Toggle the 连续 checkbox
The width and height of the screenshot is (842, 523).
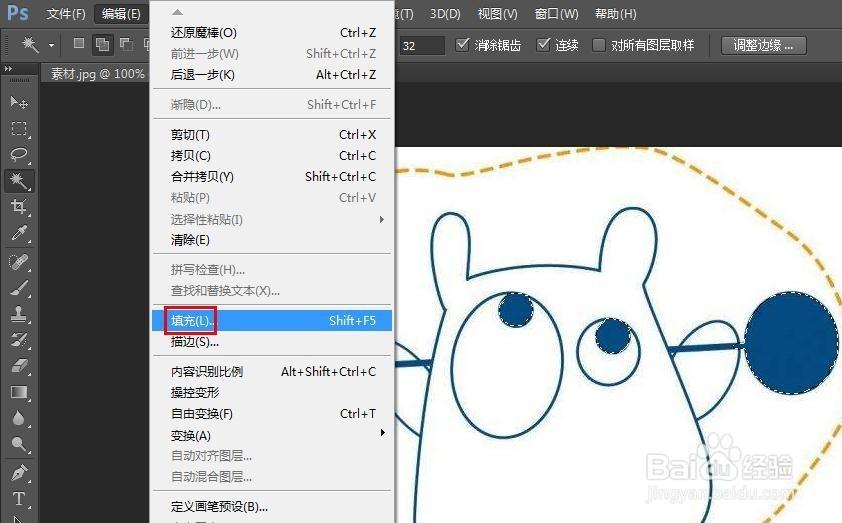pos(543,45)
